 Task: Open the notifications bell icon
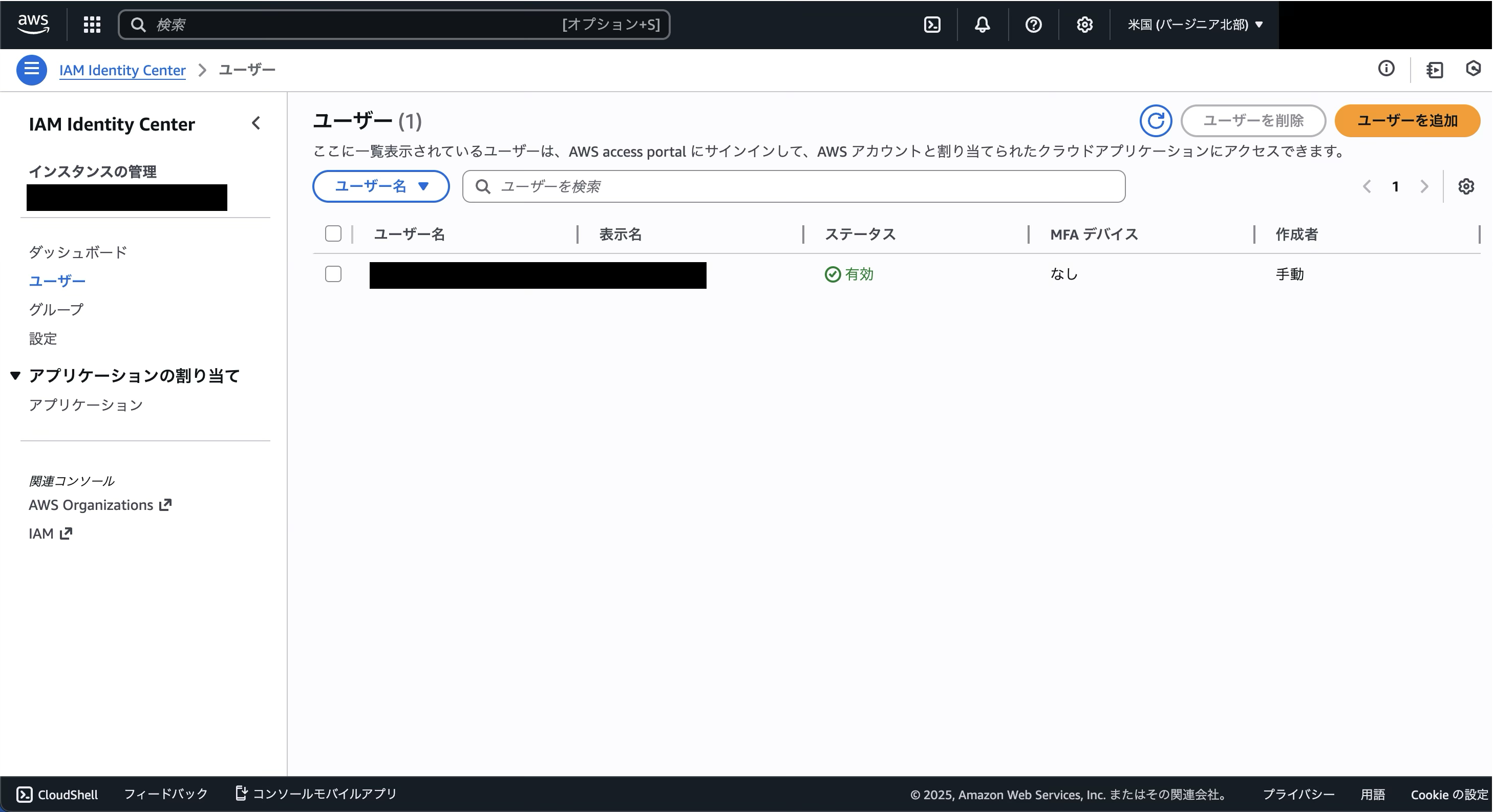point(983,25)
